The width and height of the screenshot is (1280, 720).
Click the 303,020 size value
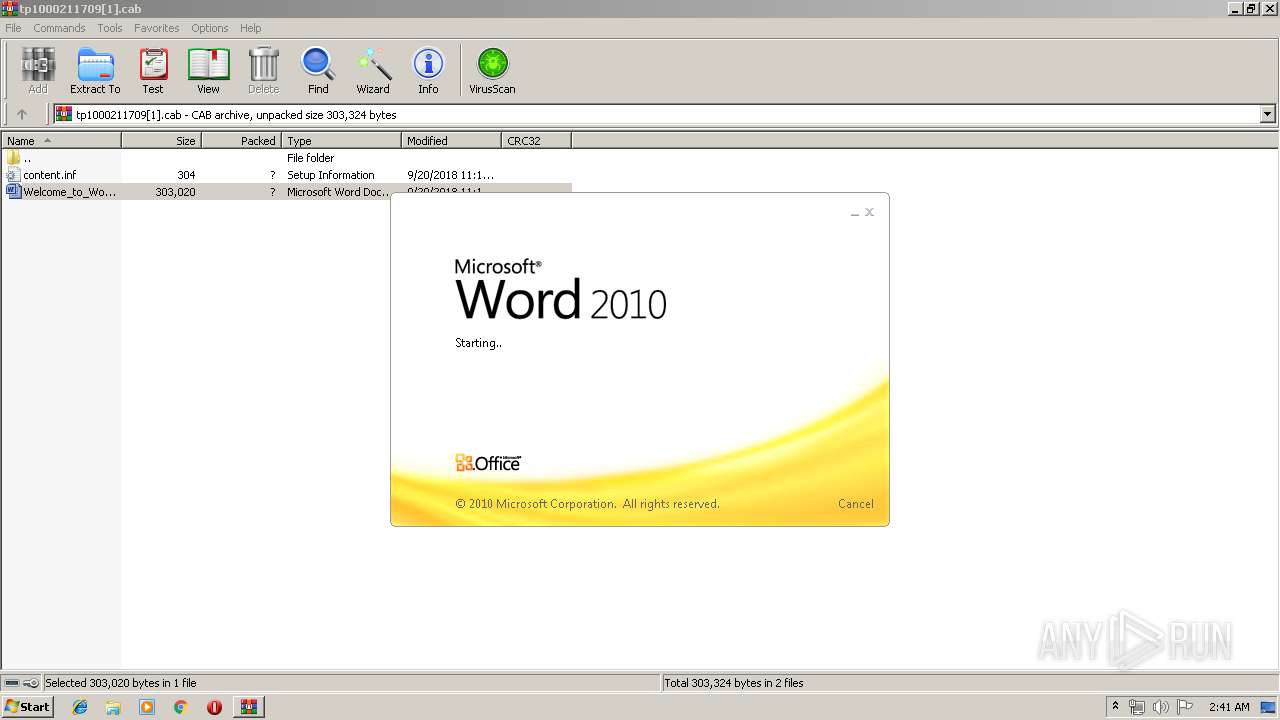click(175, 192)
